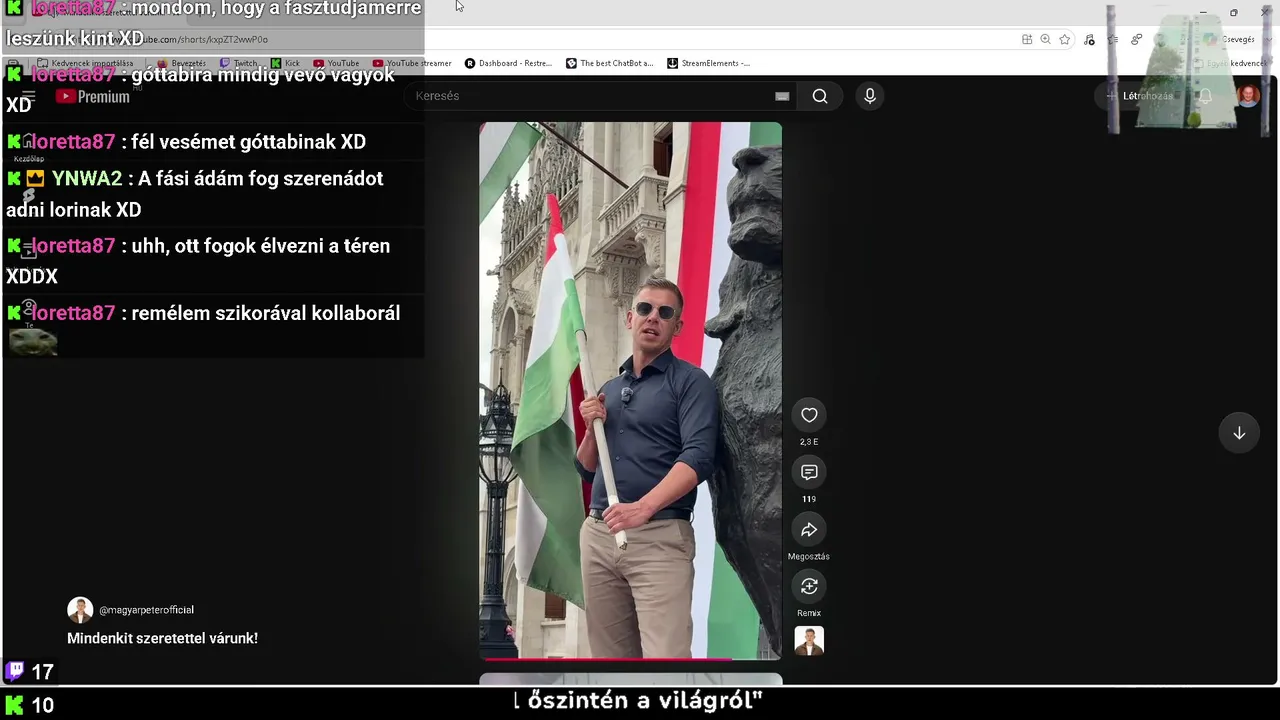
Task: Share the Short via Megosztás arrow
Action: pos(809,529)
